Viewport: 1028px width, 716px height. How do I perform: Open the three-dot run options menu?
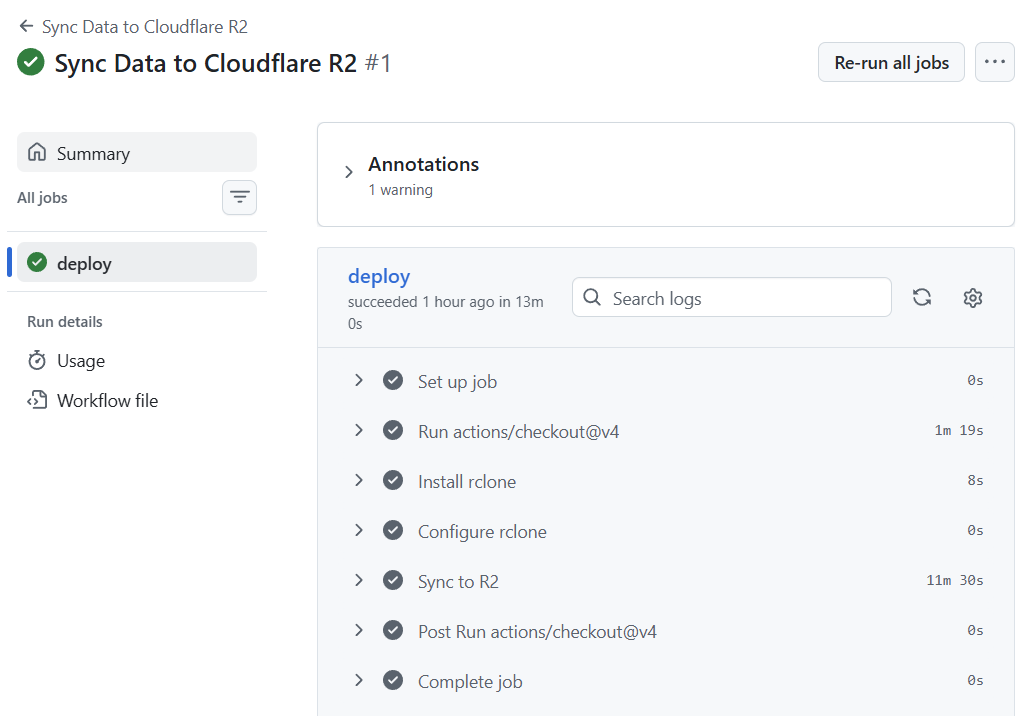995,62
